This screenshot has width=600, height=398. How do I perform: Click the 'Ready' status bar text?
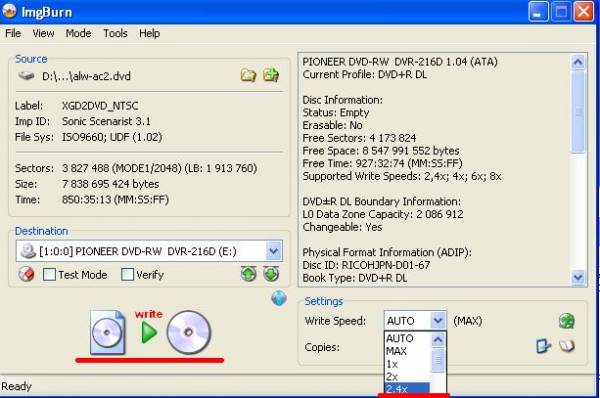[x=16, y=386]
